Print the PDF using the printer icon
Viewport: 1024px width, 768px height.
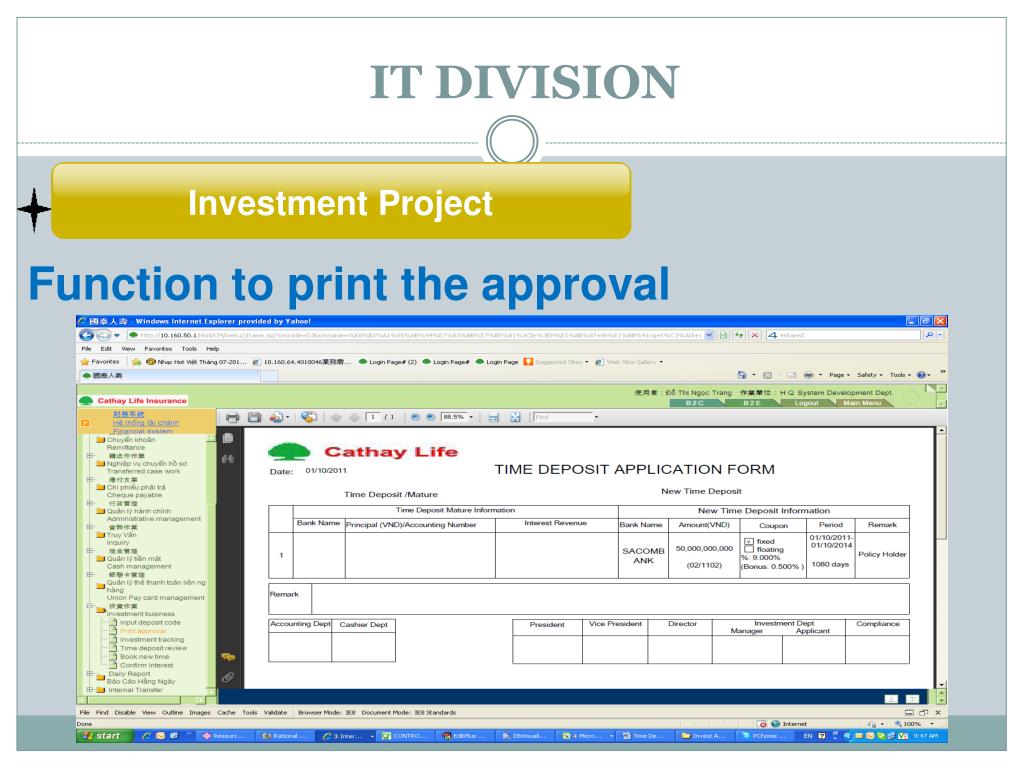point(232,417)
